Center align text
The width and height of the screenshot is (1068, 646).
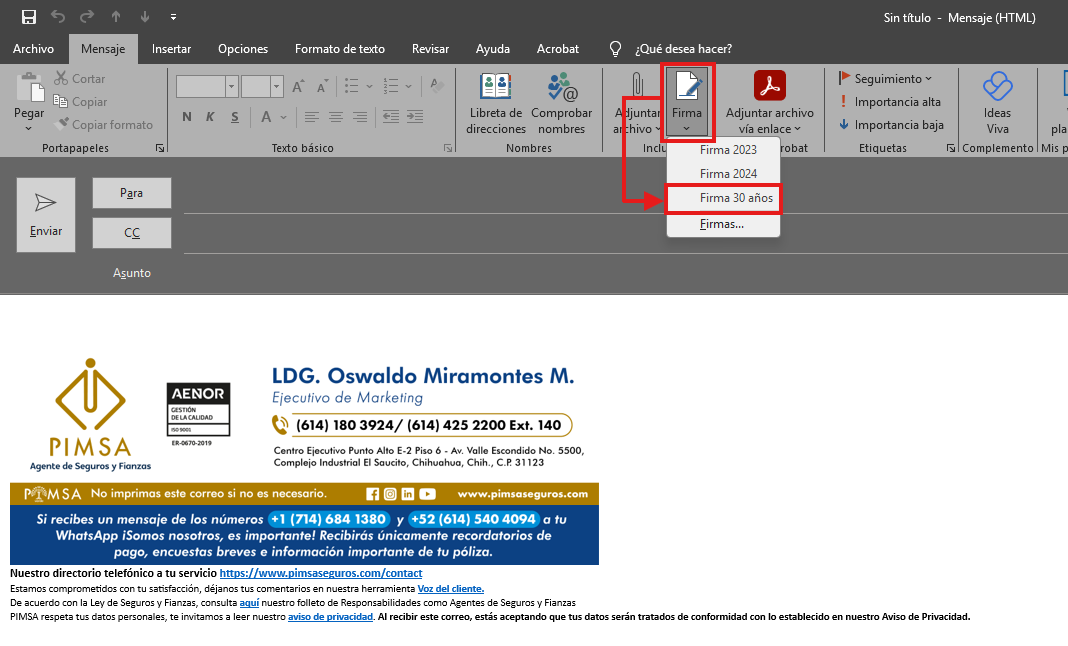point(335,117)
